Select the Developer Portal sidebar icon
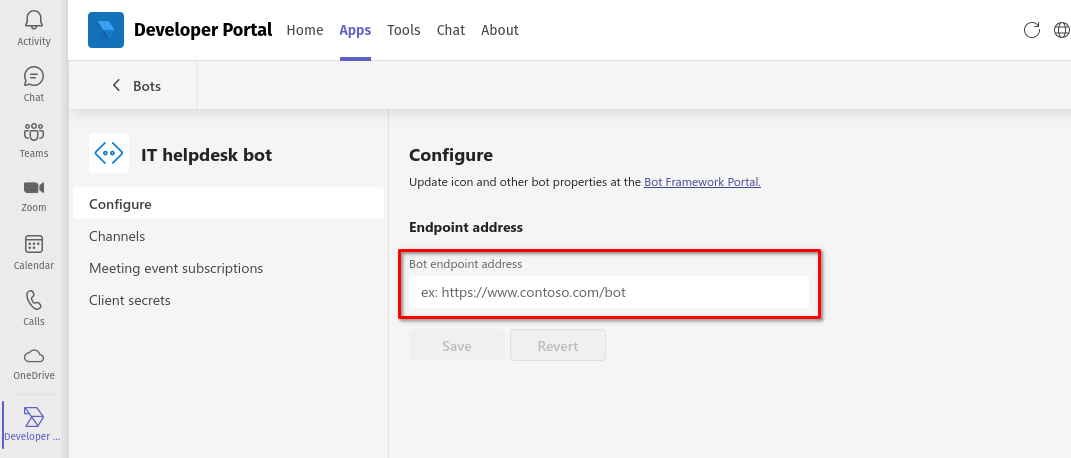 click(33, 416)
